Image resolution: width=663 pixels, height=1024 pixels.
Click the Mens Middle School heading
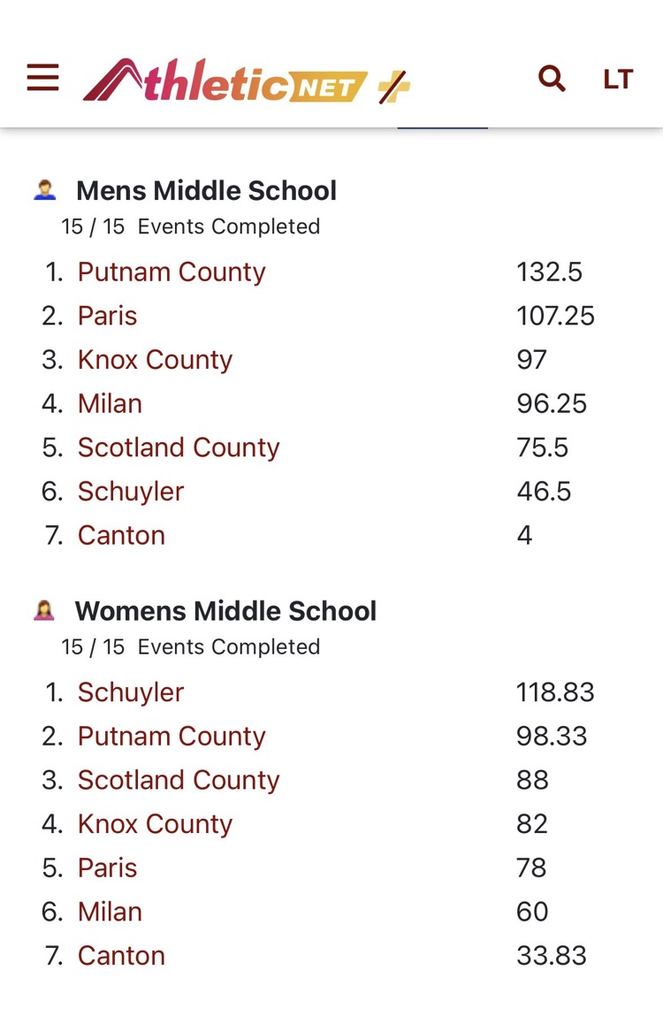[206, 191]
